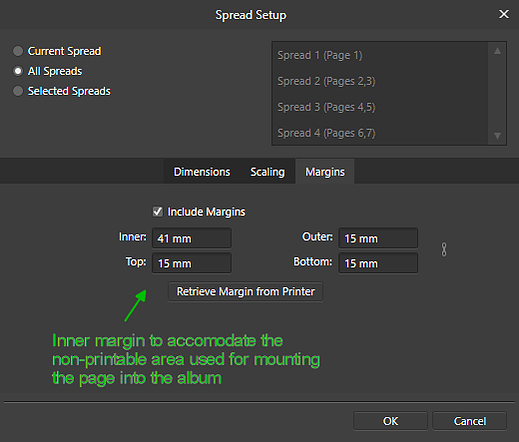The height and width of the screenshot is (442, 519).
Task: Click the spread list scroll down arrow
Action: [x=497, y=136]
